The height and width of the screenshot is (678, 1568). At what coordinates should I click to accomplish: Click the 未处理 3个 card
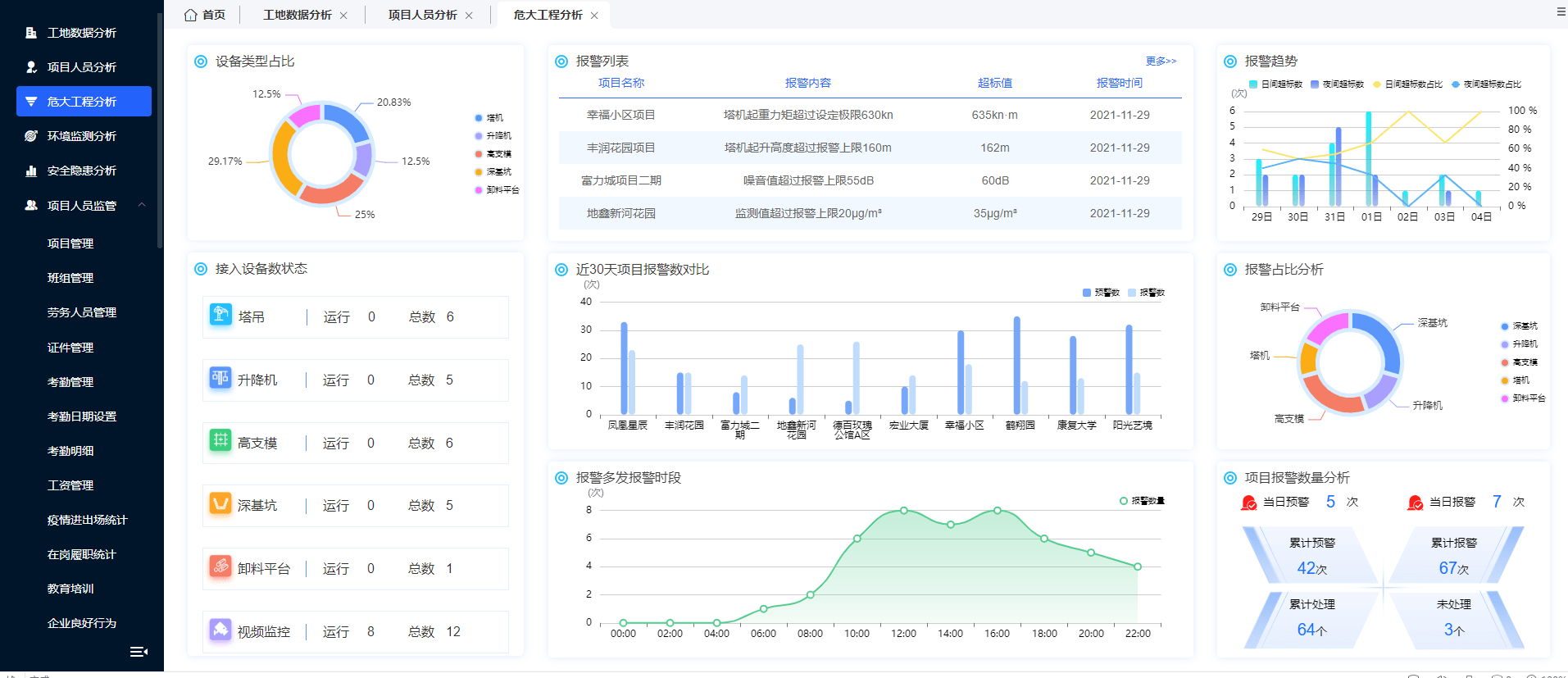coord(1454,618)
